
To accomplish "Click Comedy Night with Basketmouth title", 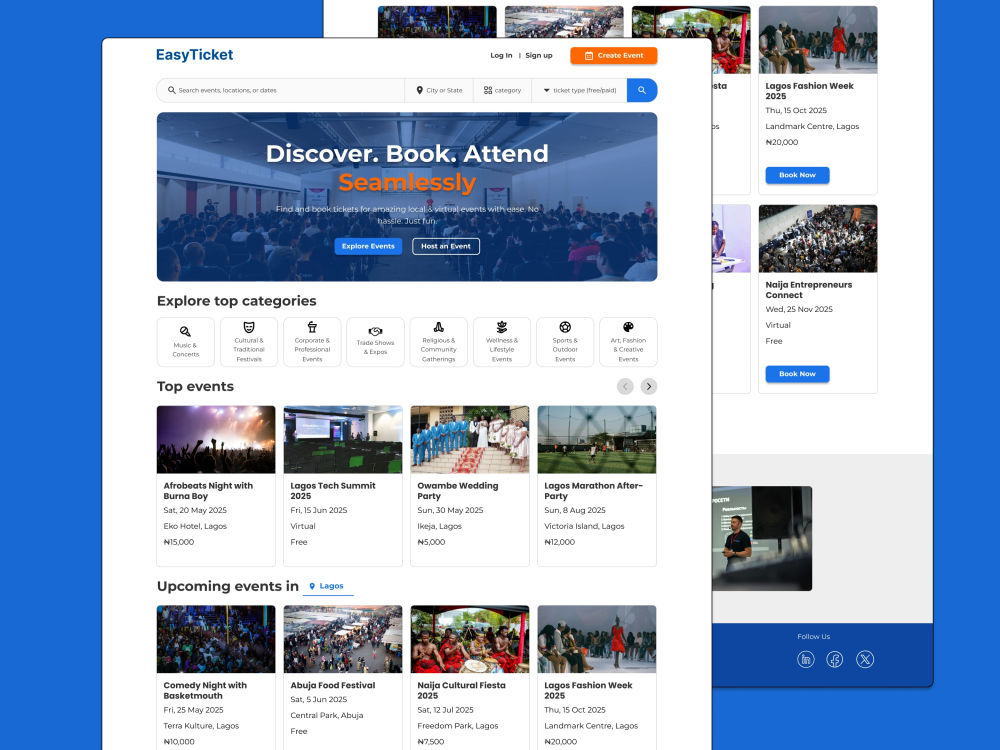I will [x=205, y=690].
